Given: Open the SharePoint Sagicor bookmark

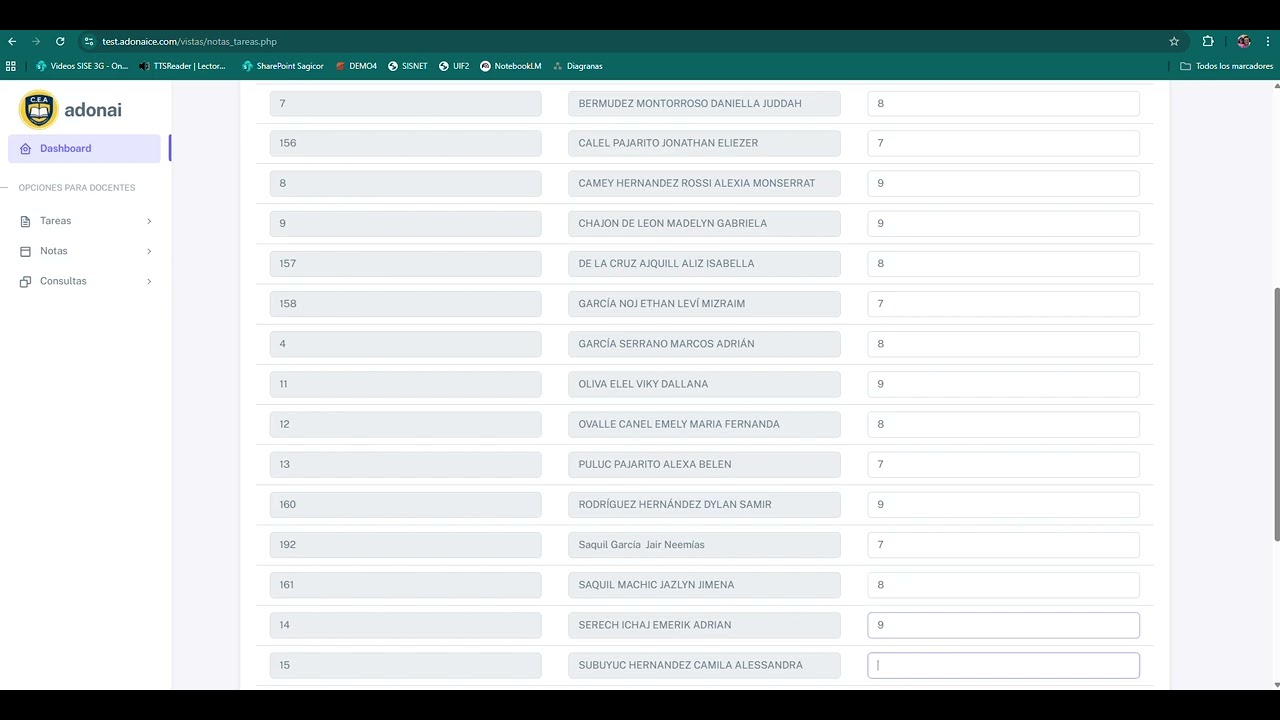Looking at the screenshot, I should tap(283, 66).
